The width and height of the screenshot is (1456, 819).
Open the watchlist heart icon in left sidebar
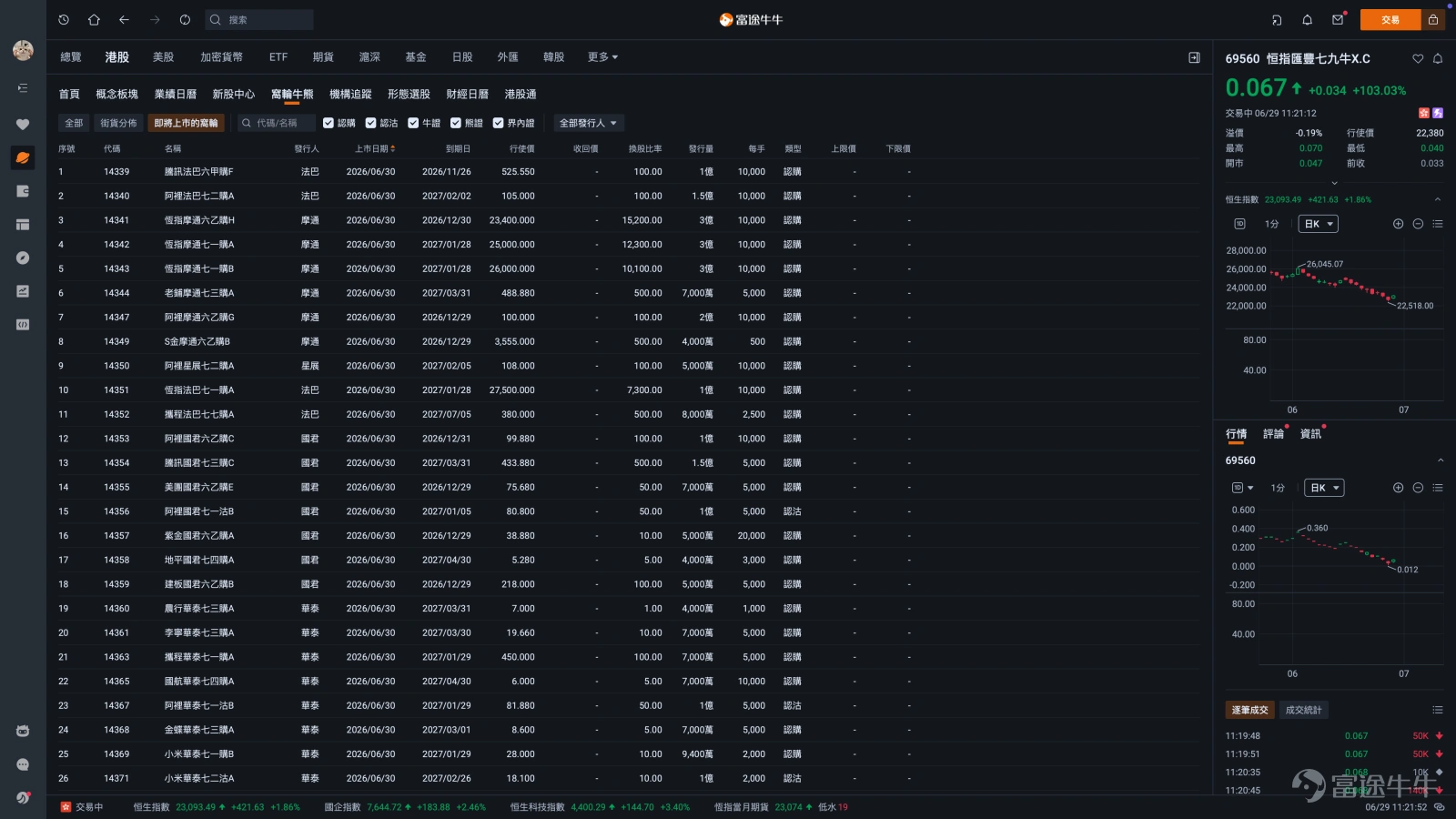point(23,124)
